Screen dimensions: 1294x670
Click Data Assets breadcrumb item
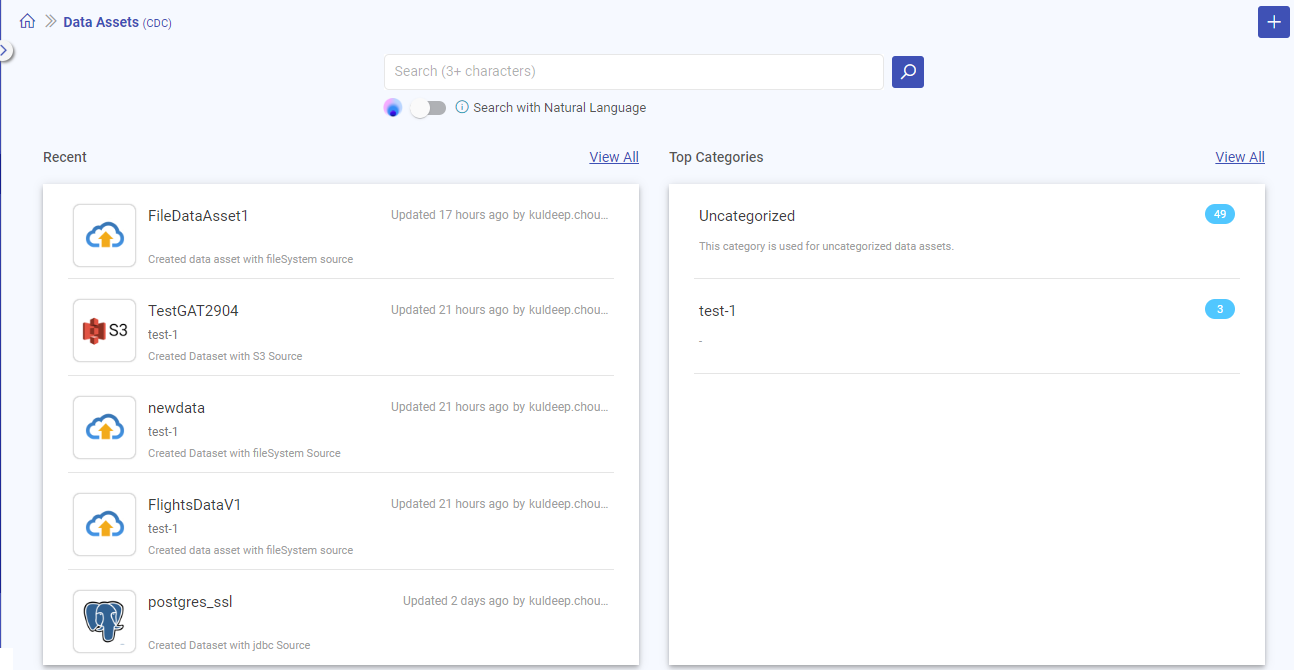click(101, 22)
